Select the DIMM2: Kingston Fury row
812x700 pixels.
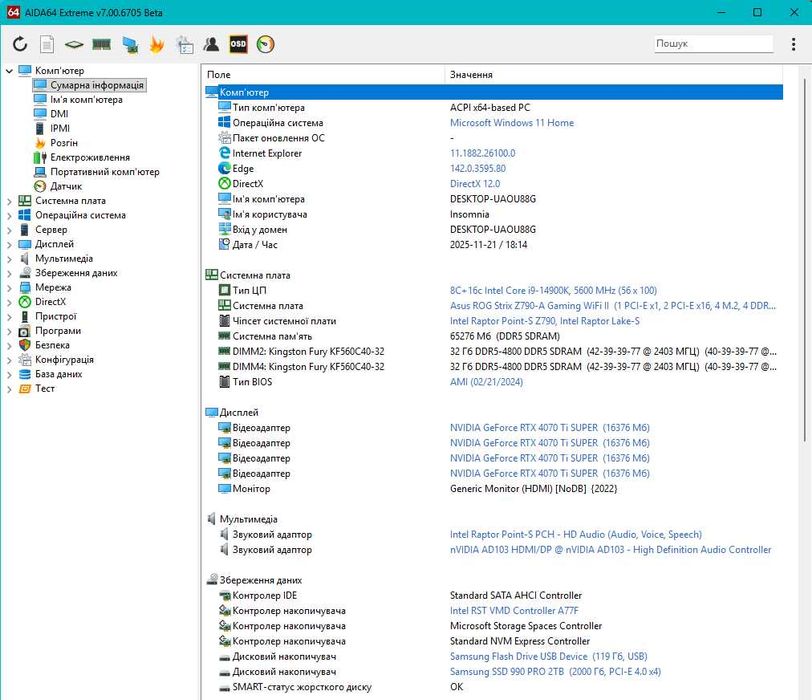494,352
